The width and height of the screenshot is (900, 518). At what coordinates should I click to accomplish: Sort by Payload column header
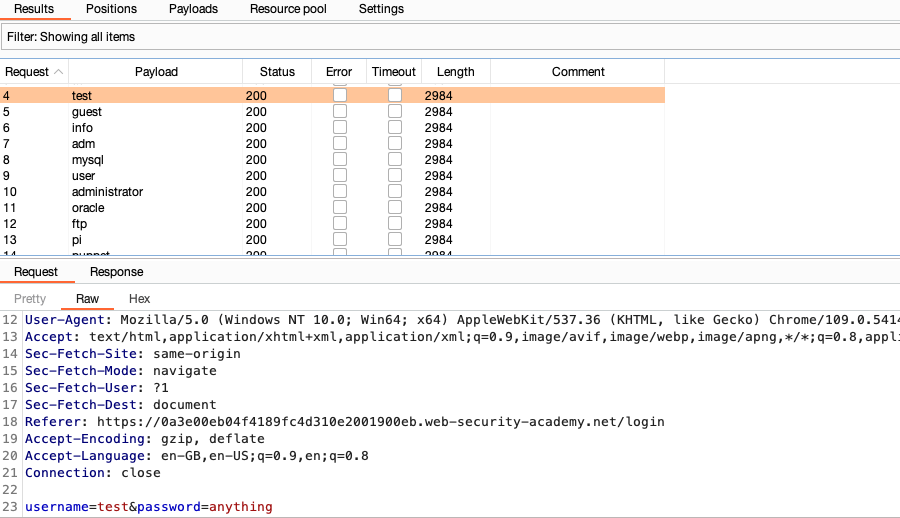[156, 72]
